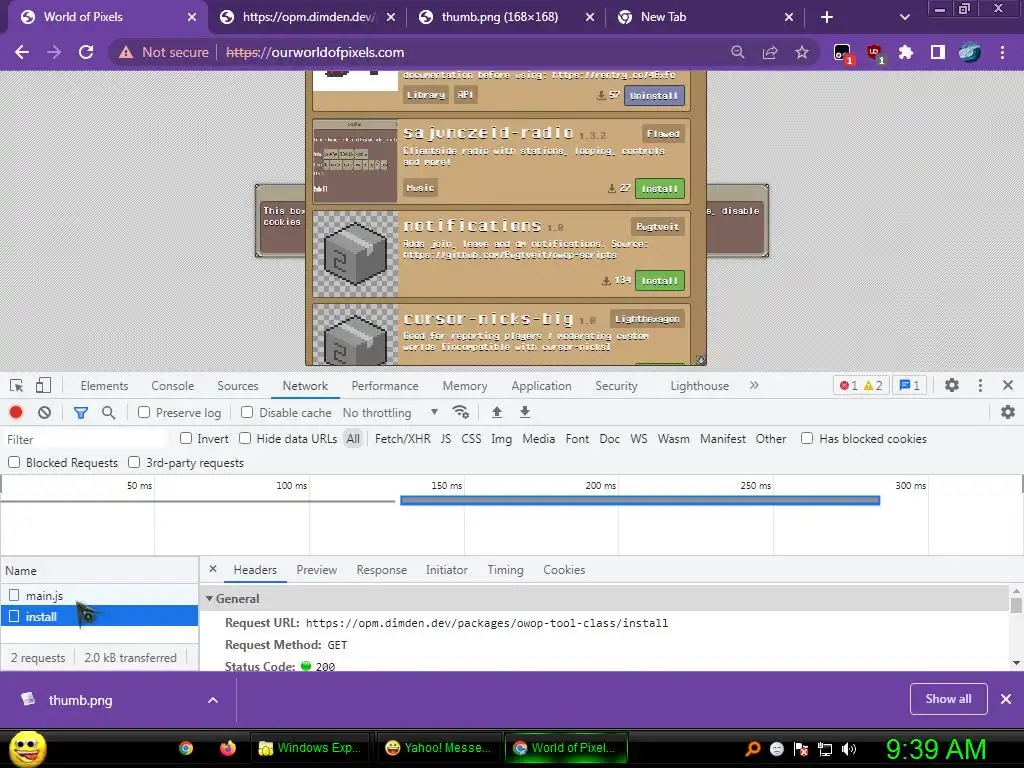Bookmark this page with the star
Screen dimensions: 1024x768
[x=802, y=52]
